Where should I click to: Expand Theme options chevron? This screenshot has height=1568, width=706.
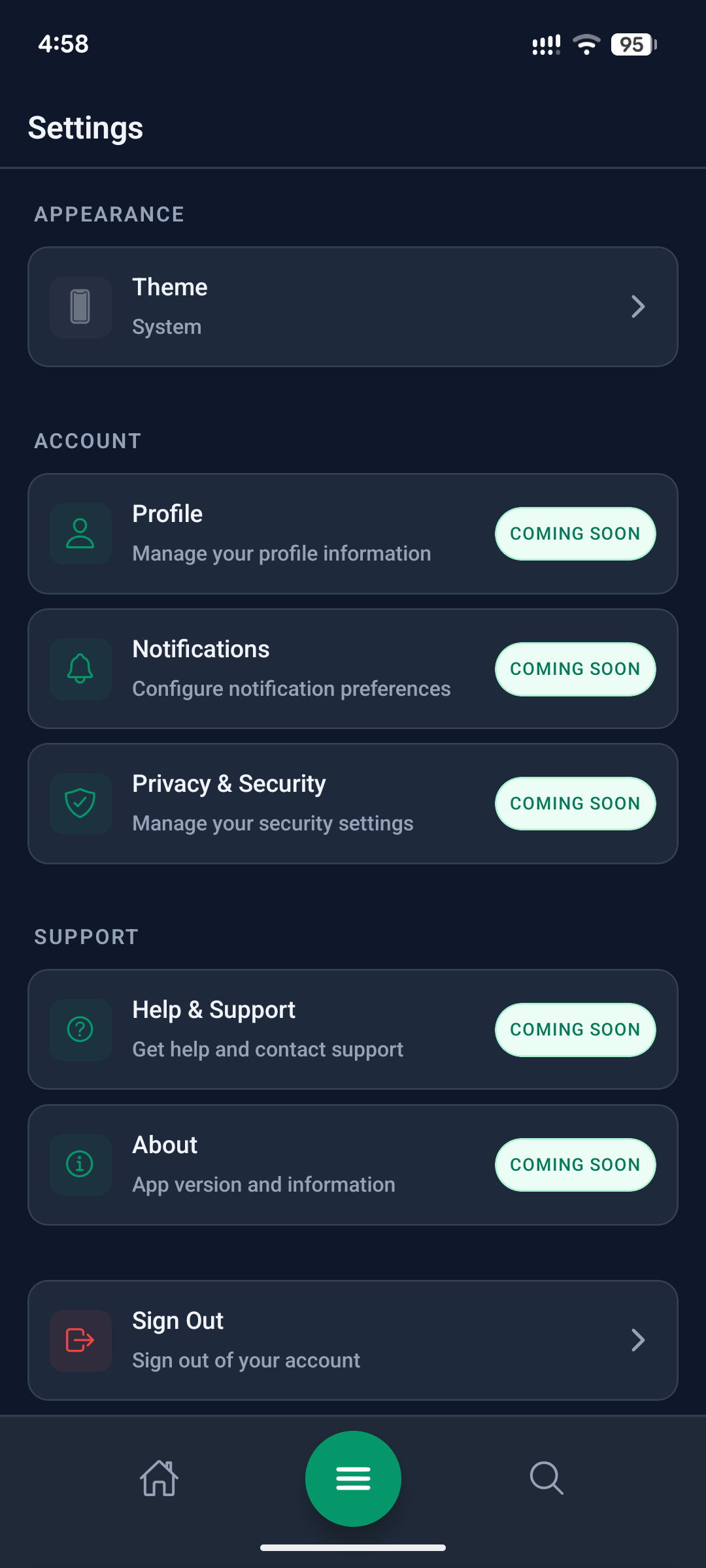click(638, 306)
